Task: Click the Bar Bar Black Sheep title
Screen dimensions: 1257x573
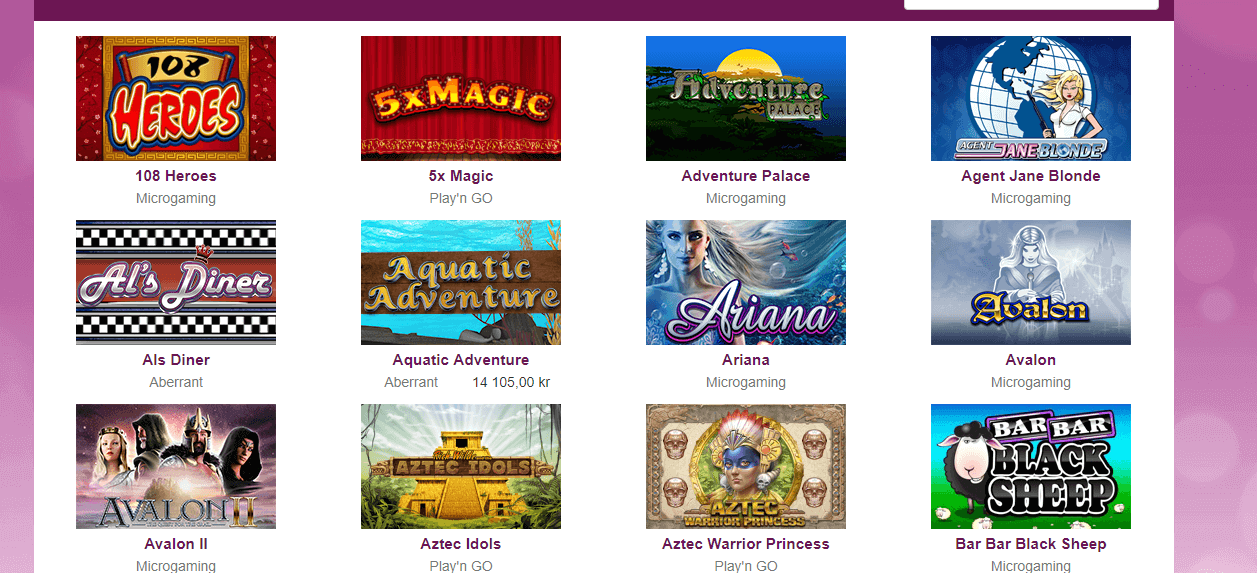Action: point(1031,544)
